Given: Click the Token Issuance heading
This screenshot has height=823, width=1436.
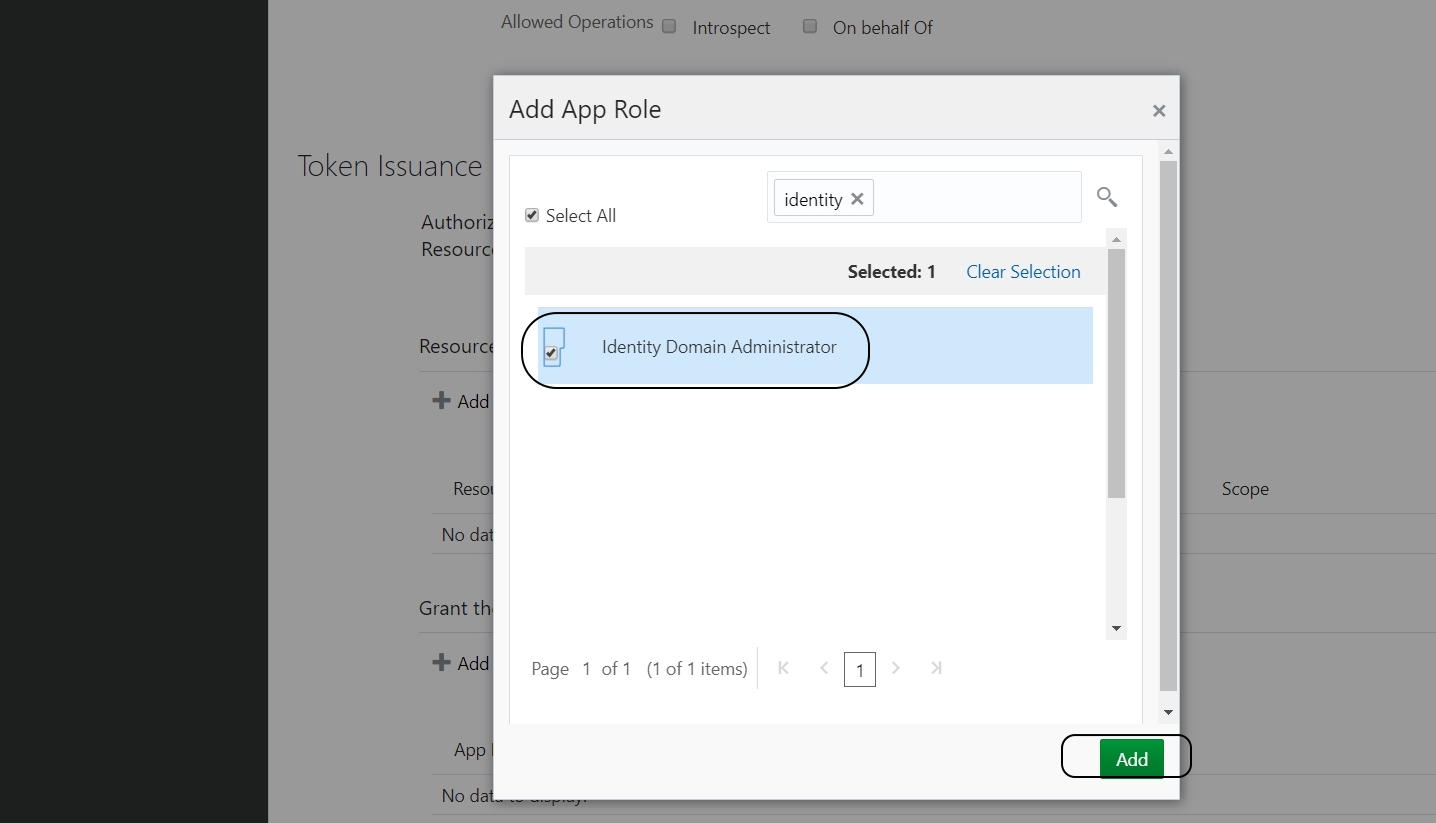Looking at the screenshot, I should tap(390, 166).
